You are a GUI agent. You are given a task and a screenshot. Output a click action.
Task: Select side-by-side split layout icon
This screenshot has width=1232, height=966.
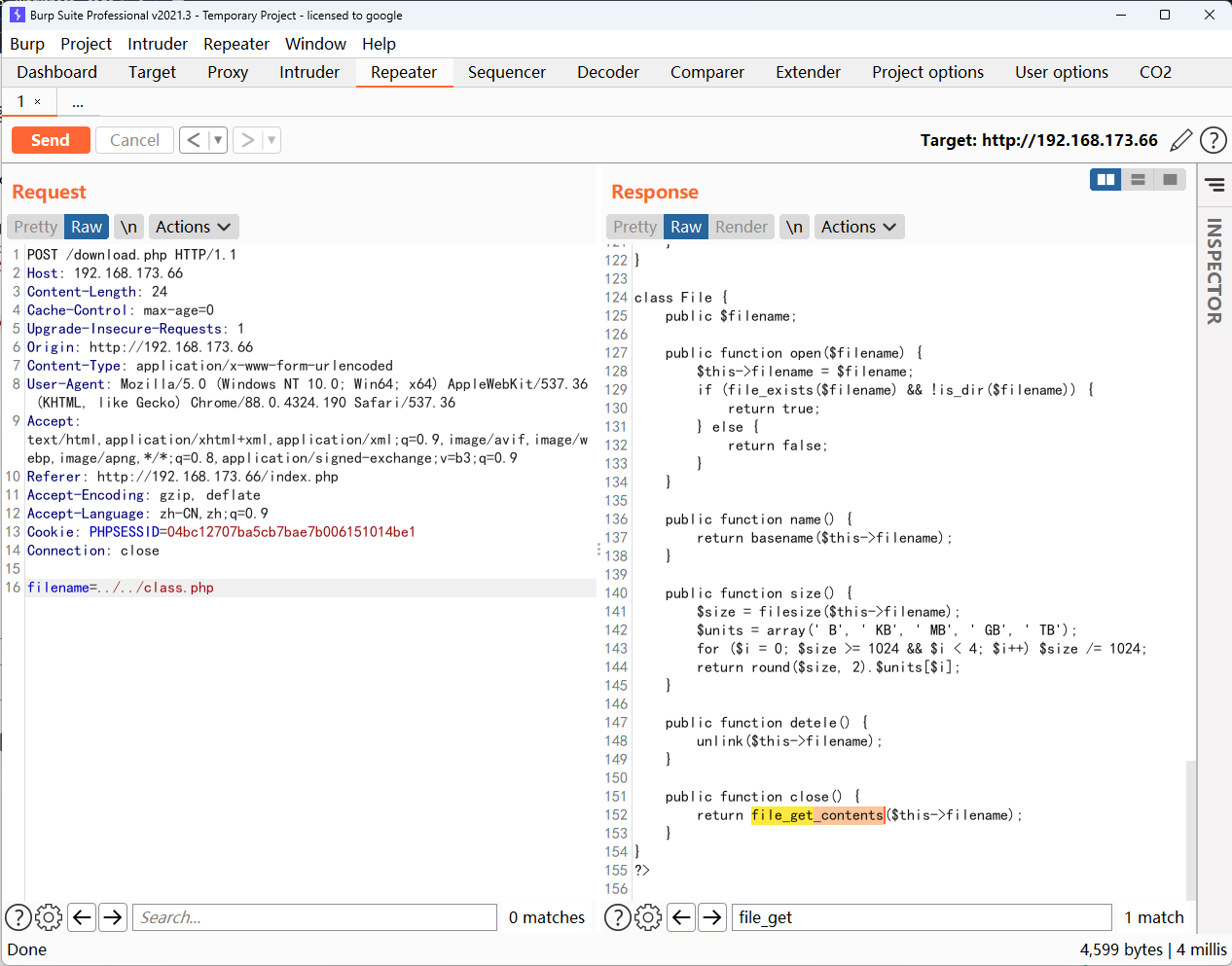1105,179
